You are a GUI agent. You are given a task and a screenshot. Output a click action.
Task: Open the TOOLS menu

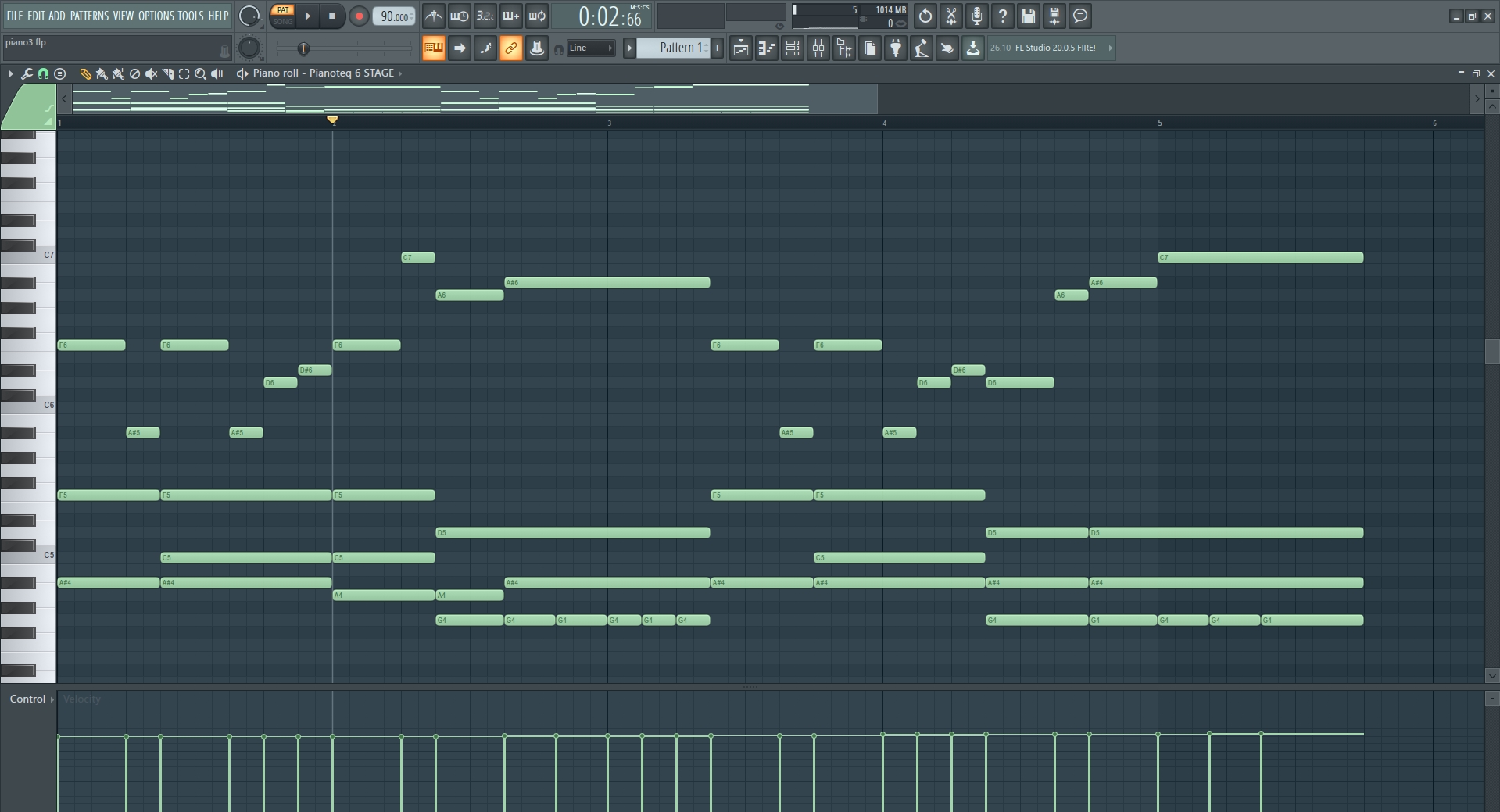click(x=190, y=16)
